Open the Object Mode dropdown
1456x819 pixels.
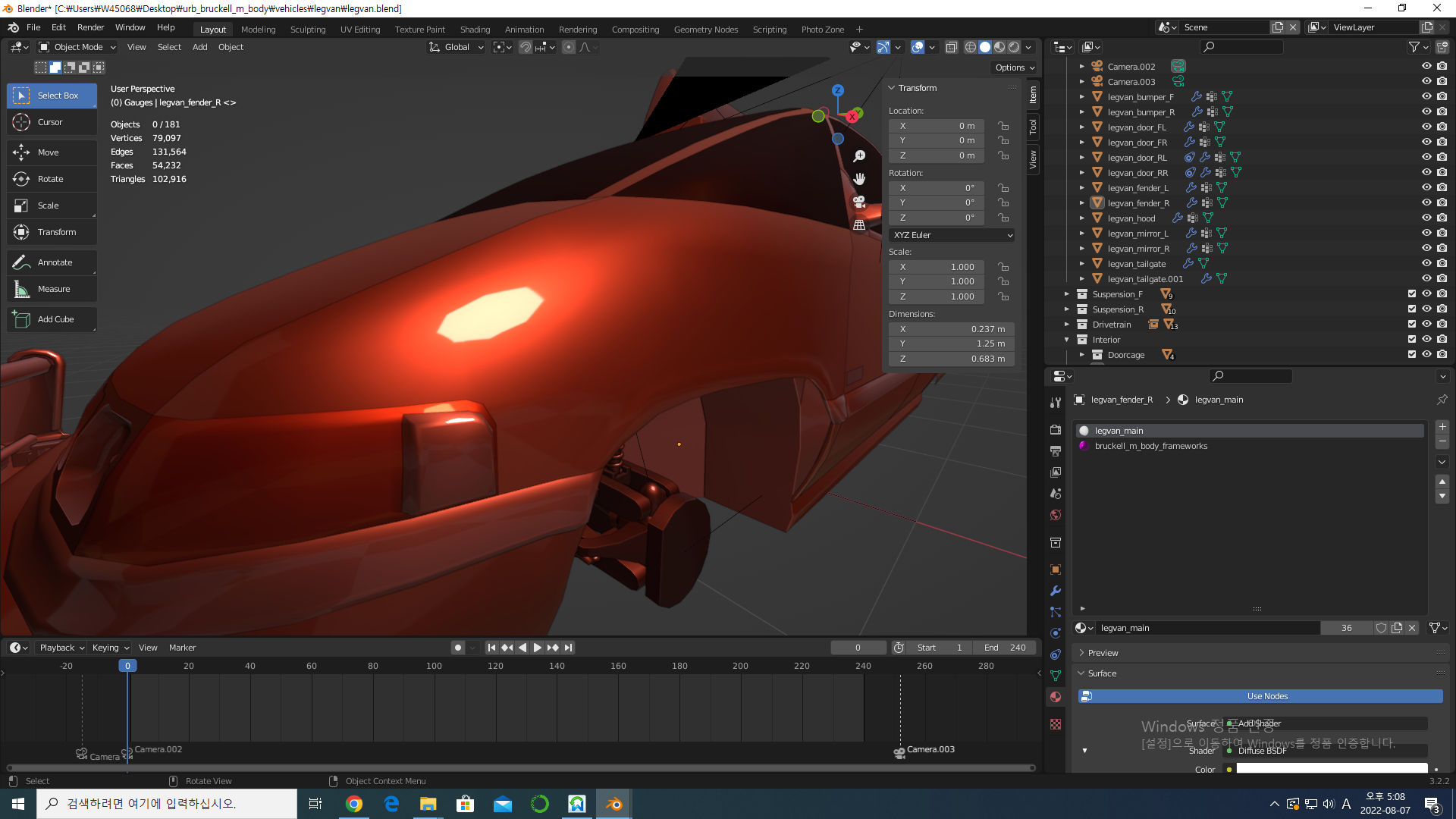77,47
